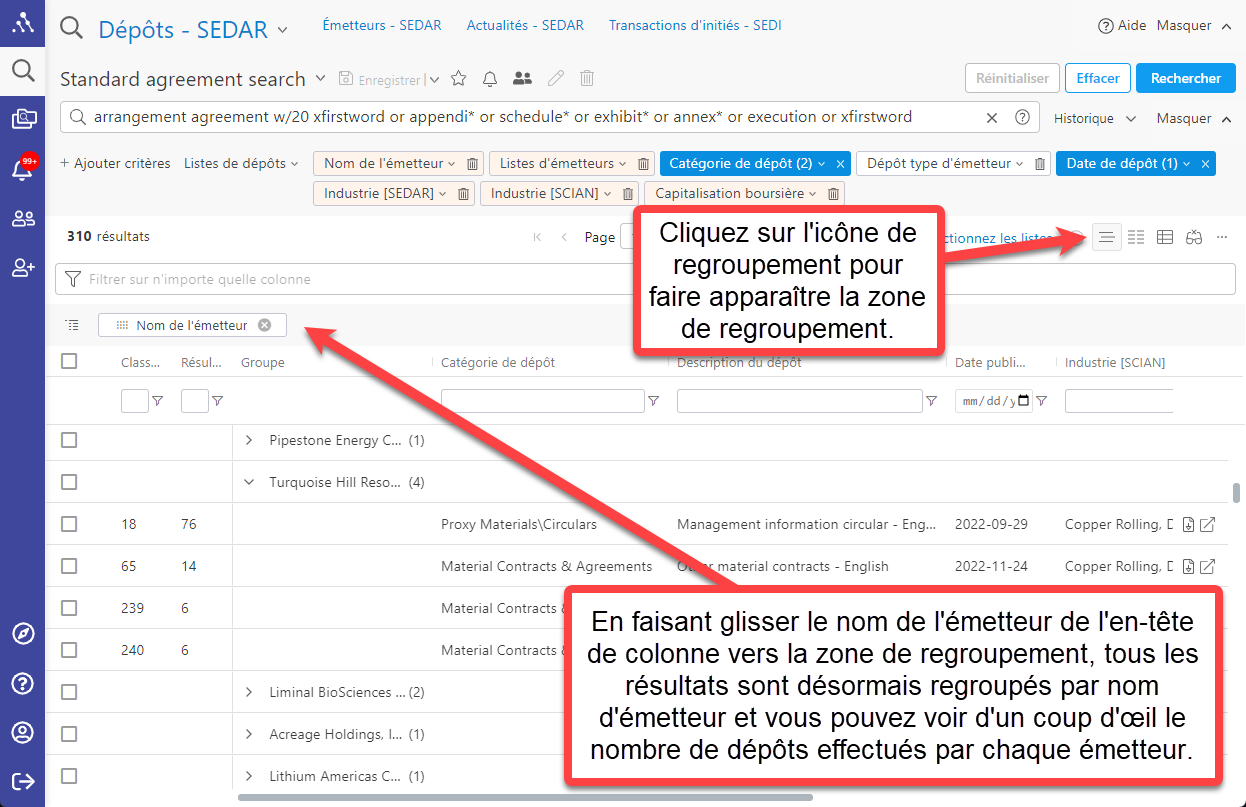This screenshot has height=807, width=1246.
Task: Mark the saved search as favorite star
Action: (x=459, y=79)
